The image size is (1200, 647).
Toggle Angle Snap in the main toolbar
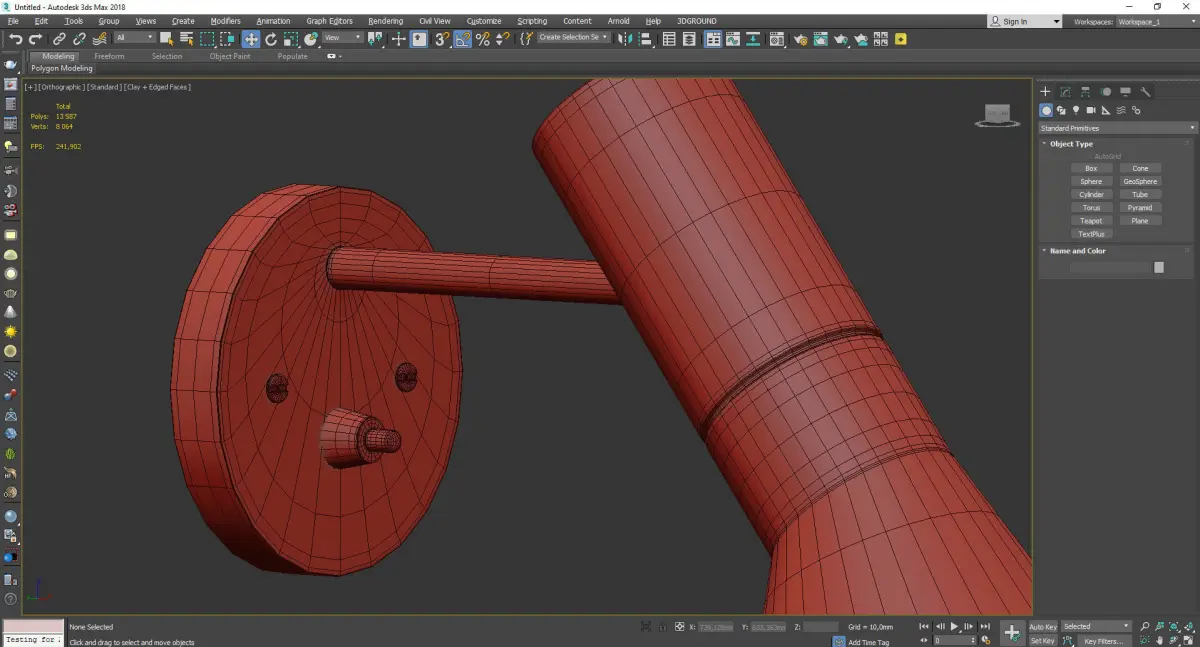click(x=462, y=39)
